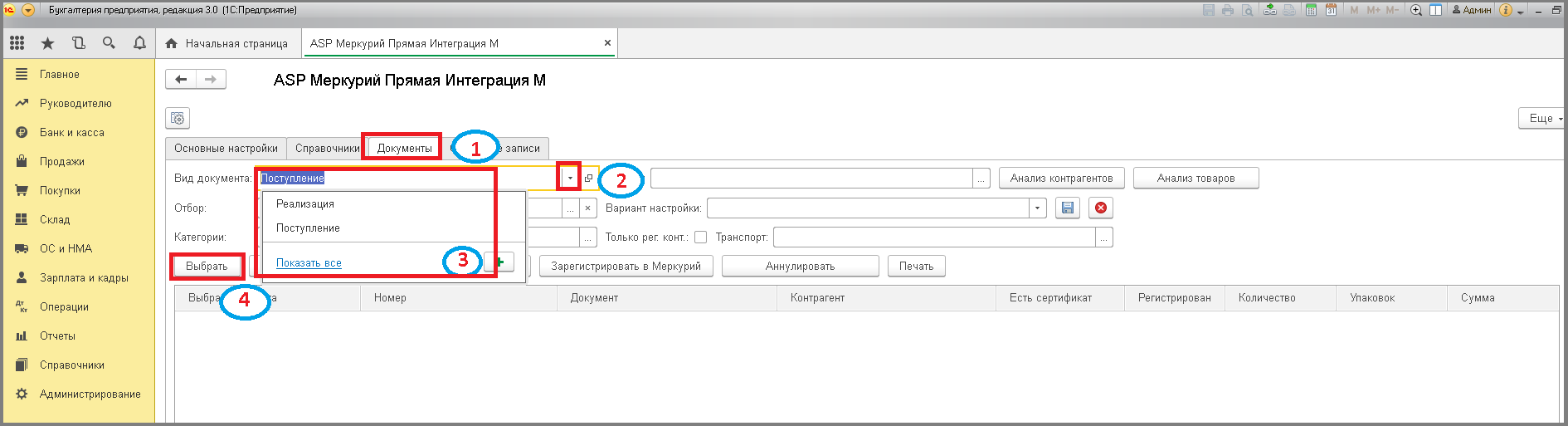The height and width of the screenshot is (426, 1568).
Task: Go forward using the right arrow button
Action: [211, 80]
